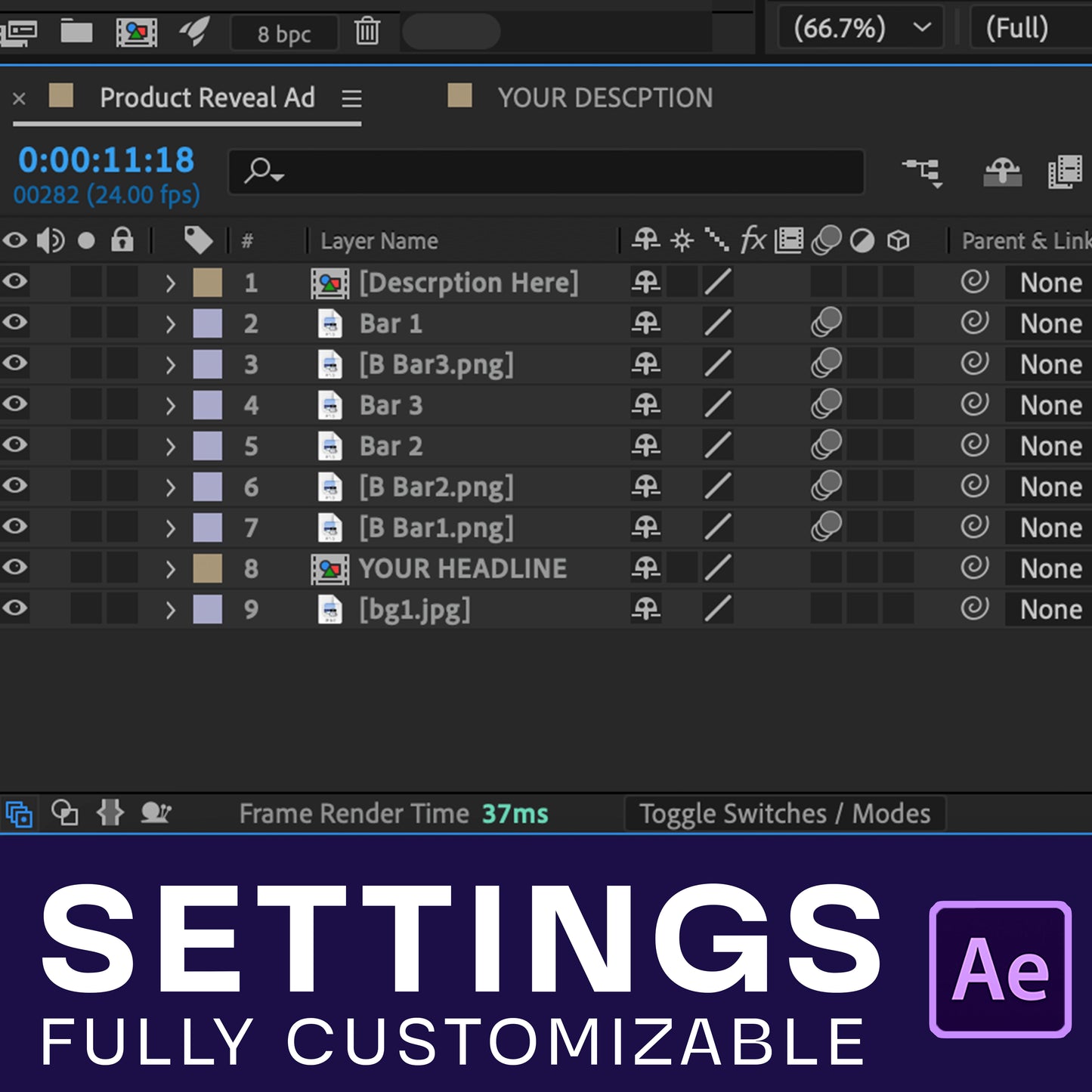1092x1092 pixels.
Task: Expand the [bg1.jpg] layer properties
Action: [x=170, y=609]
